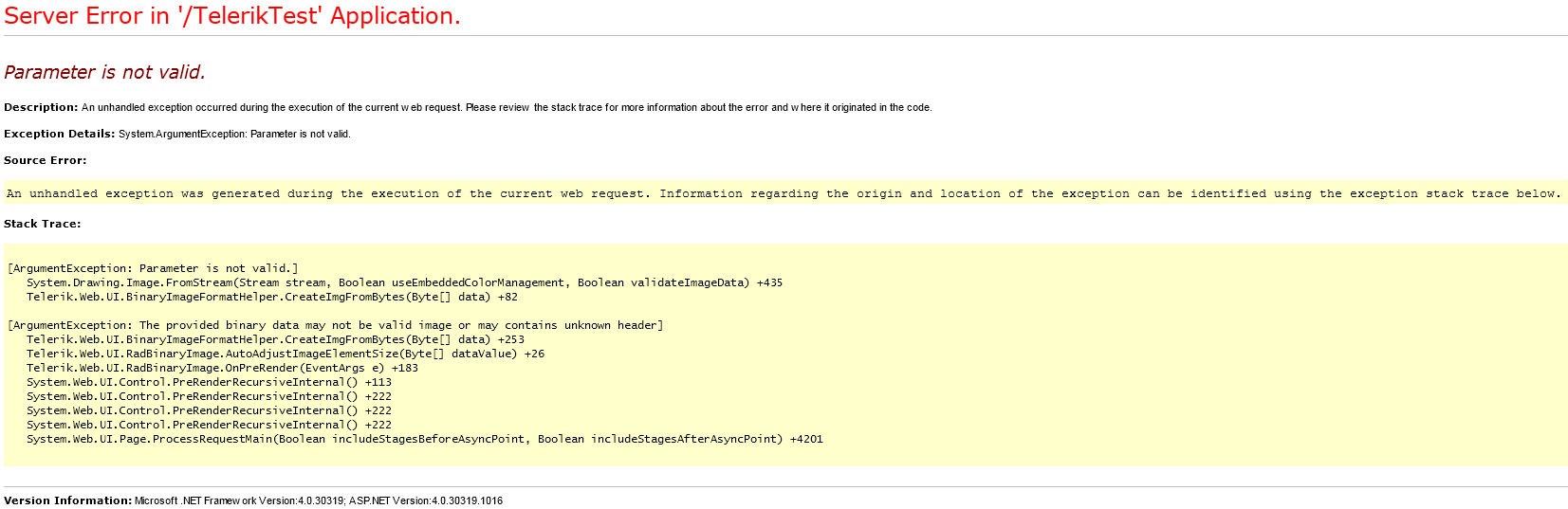Click the RadBinaryImage.OnPreRender stack trace line
Screen dimensions: 1568x509
point(222,368)
